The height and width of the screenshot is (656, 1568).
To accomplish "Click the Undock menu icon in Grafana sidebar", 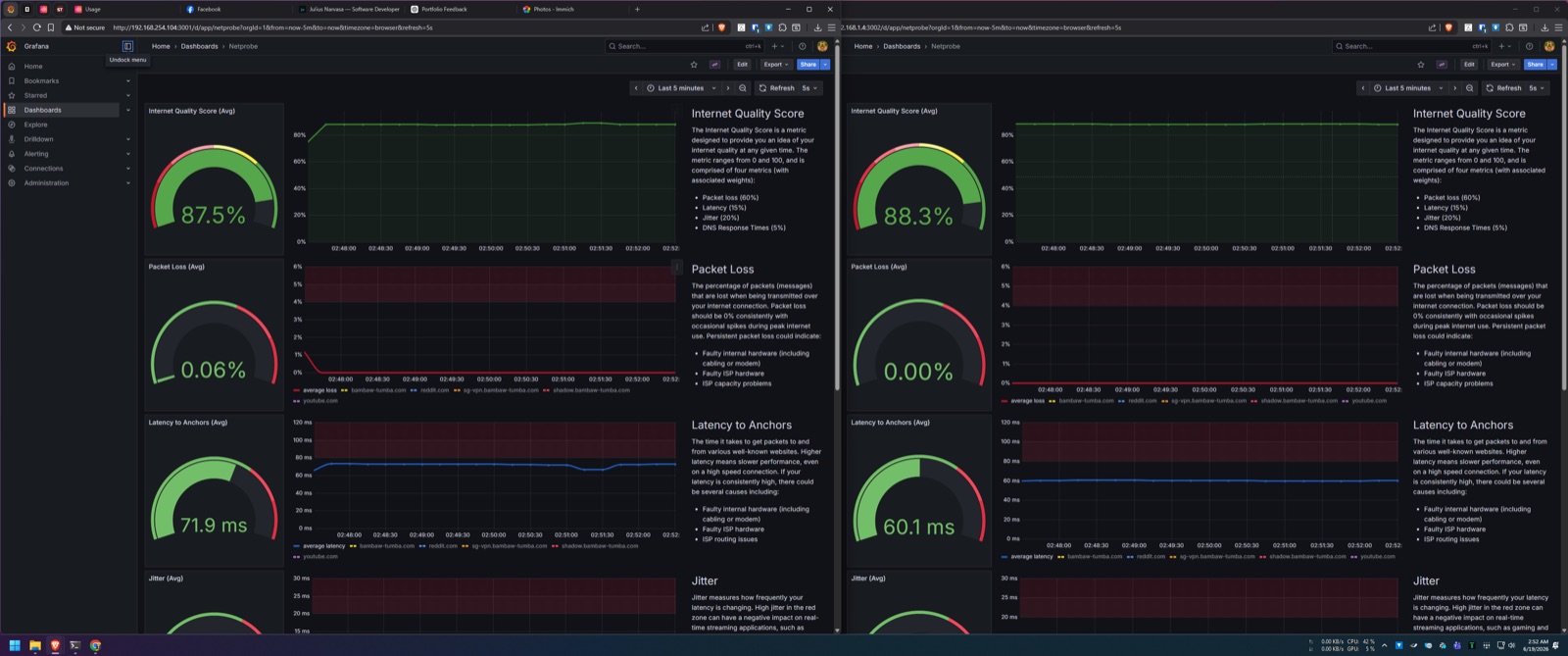I will [x=127, y=46].
